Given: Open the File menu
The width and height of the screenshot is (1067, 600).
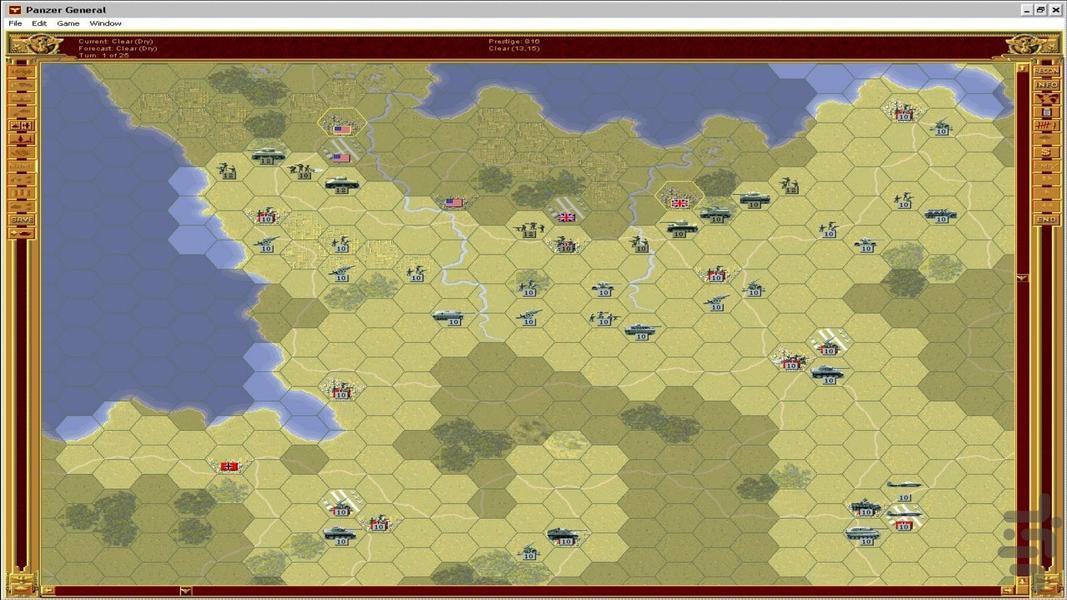Looking at the screenshot, I should [x=15, y=23].
